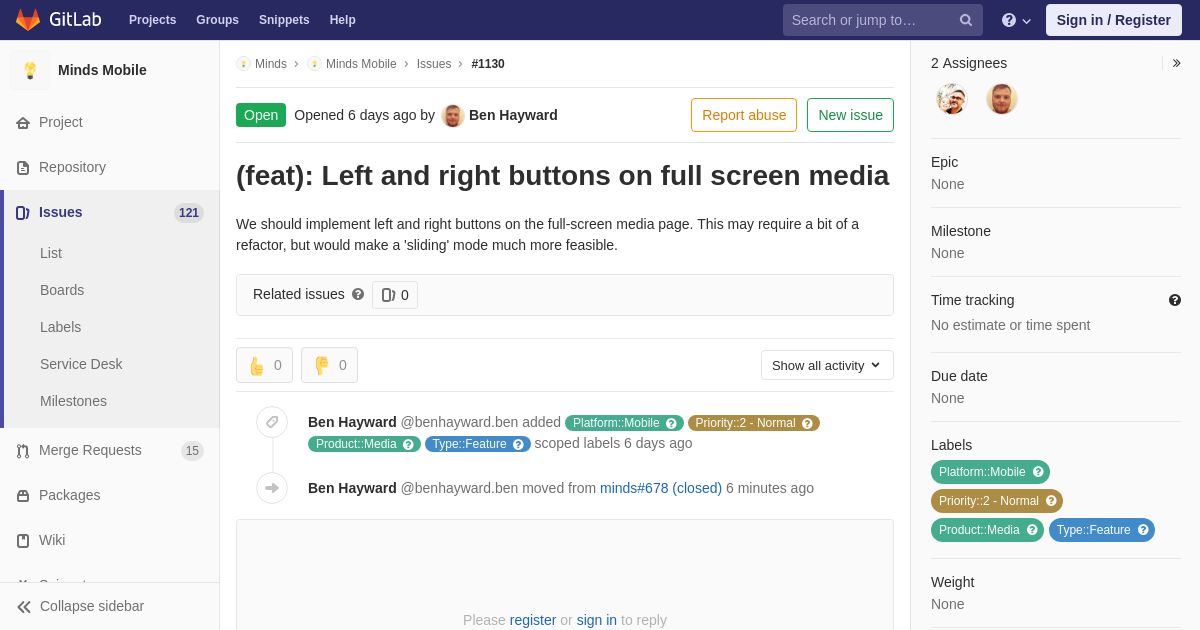This screenshot has height=630, width=1200.
Task: Click the #1130 breadcrumb item
Action: coord(488,64)
